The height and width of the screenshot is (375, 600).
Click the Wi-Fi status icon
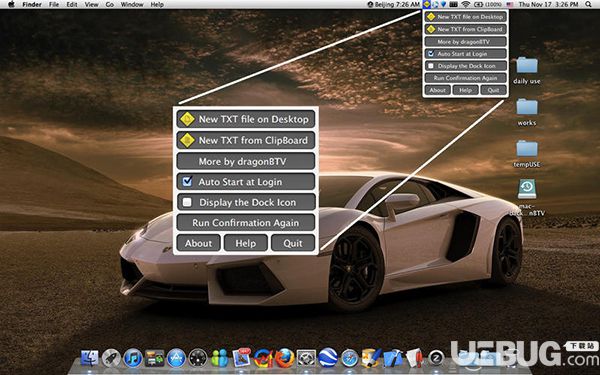[466, 4]
